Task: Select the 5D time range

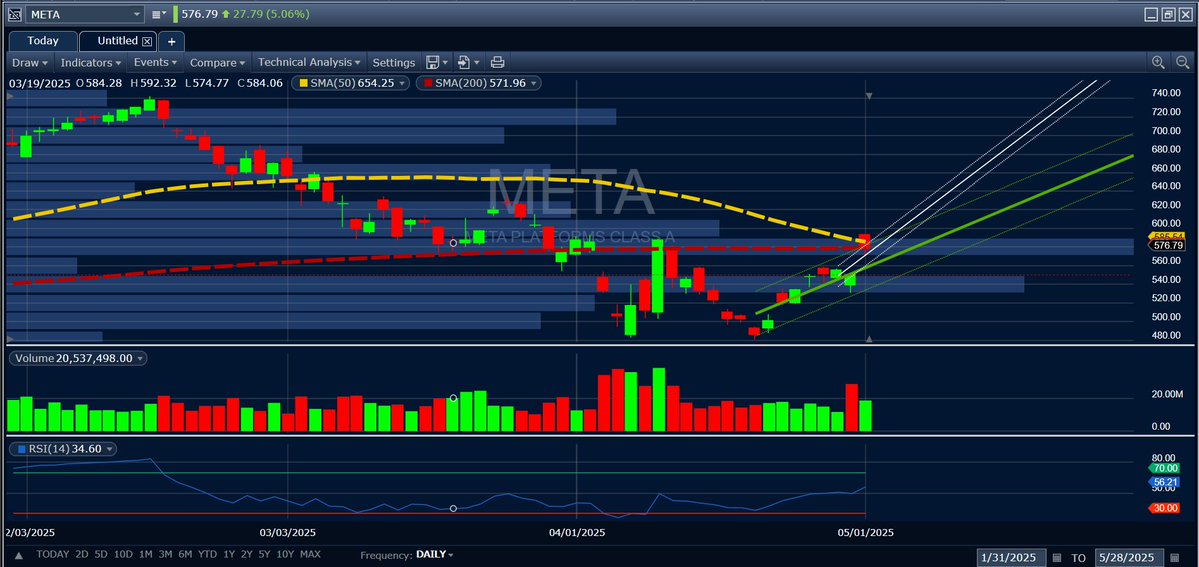Action: pyautogui.click(x=102, y=554)
